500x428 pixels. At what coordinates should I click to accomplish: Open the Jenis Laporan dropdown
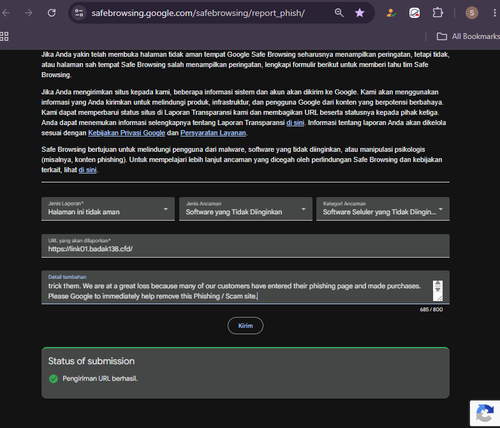coord(108,209)
